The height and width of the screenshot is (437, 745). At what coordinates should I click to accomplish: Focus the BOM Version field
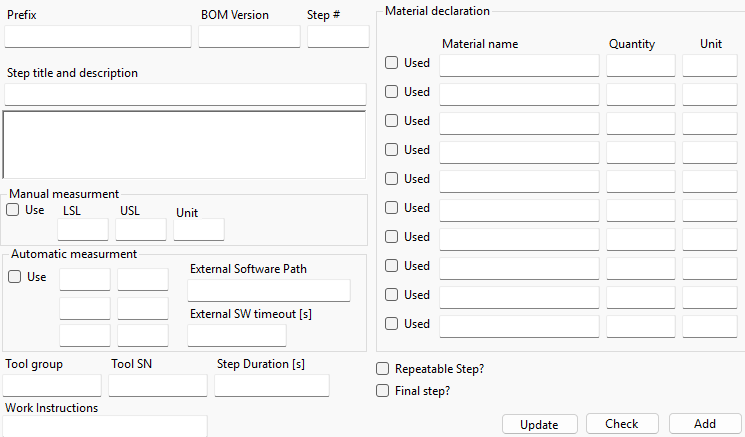click(249, 37)
